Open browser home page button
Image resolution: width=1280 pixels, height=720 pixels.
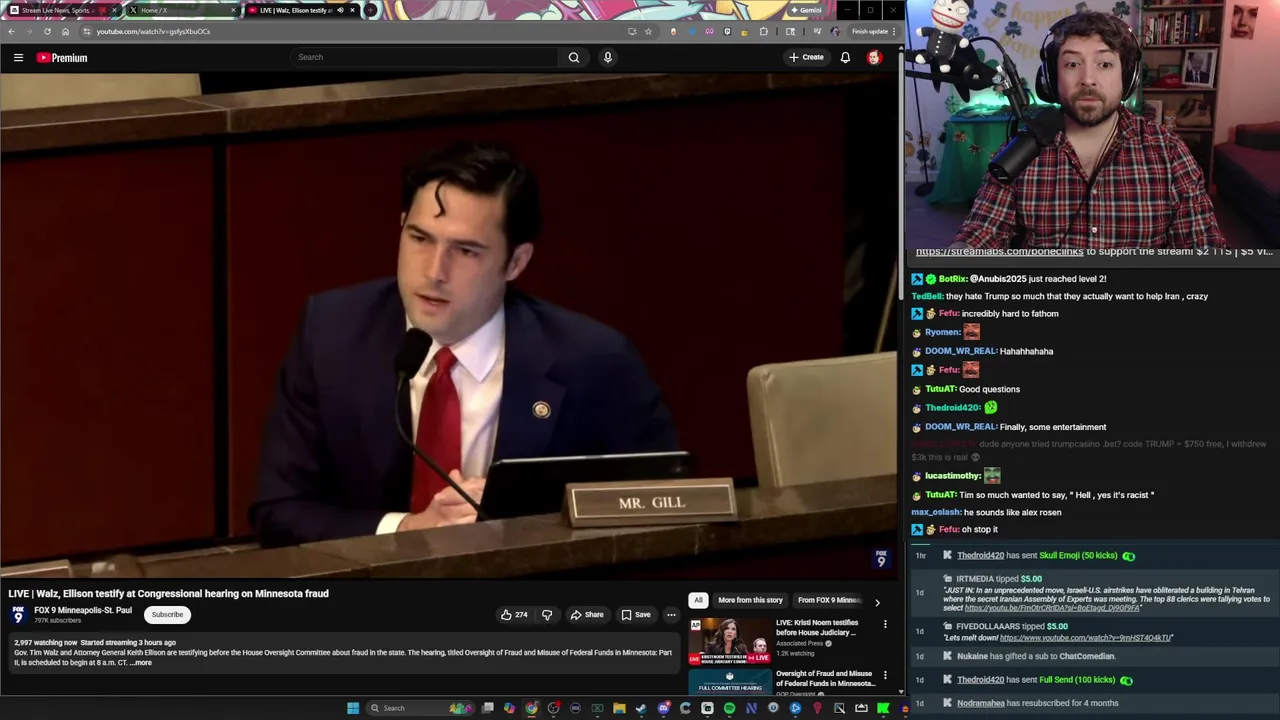tap(66, 31)
